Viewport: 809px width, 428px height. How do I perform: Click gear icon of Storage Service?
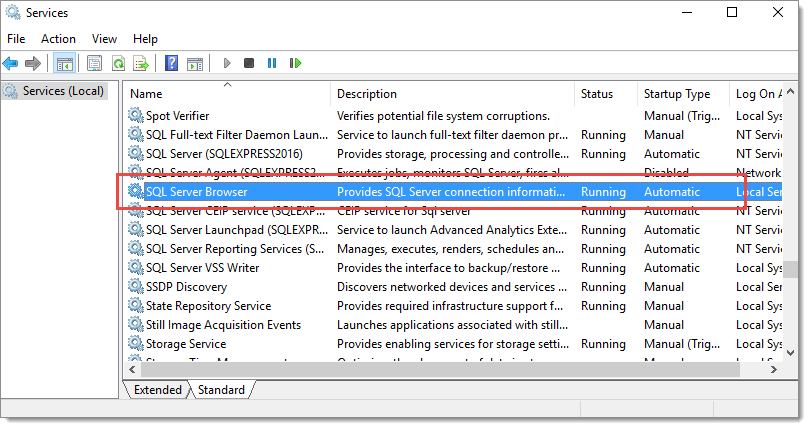[136, 343]
